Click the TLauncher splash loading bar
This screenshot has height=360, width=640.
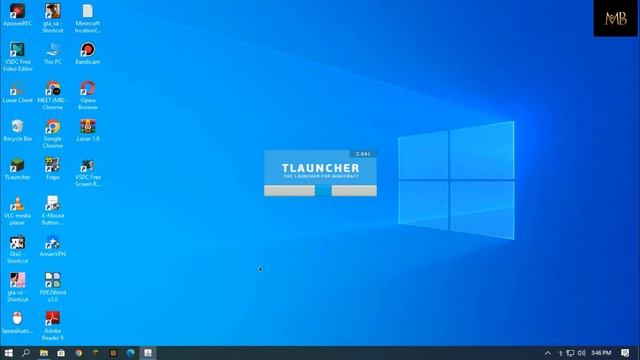pyautogui.click(x=320, y=191)
